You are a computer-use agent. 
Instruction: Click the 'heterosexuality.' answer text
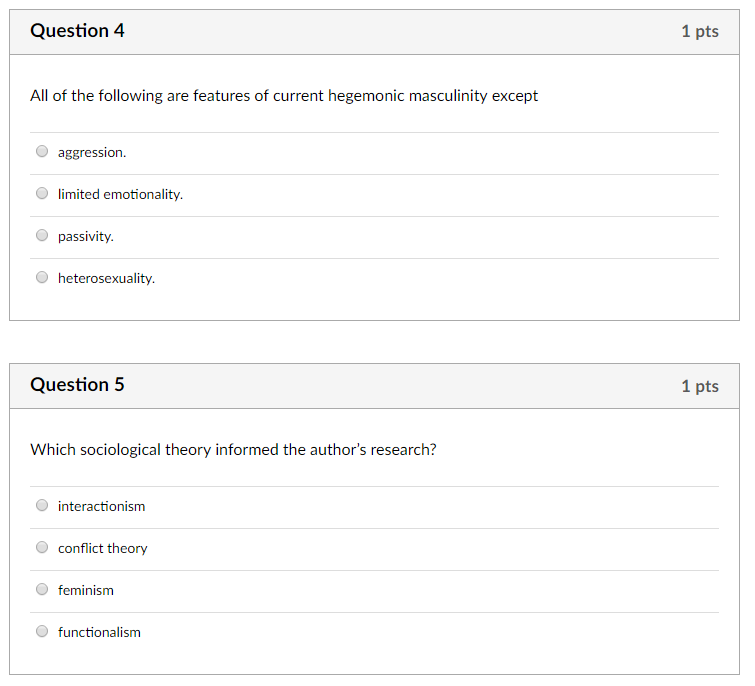(x=106, y=278)
